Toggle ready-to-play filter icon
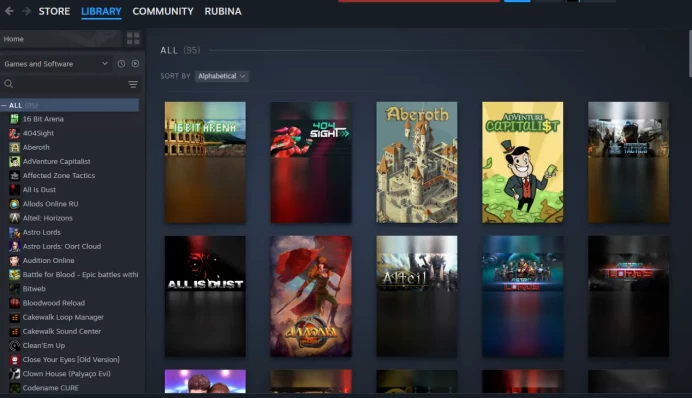This screenshot has width=692, height=398. [x=135, y=64]
